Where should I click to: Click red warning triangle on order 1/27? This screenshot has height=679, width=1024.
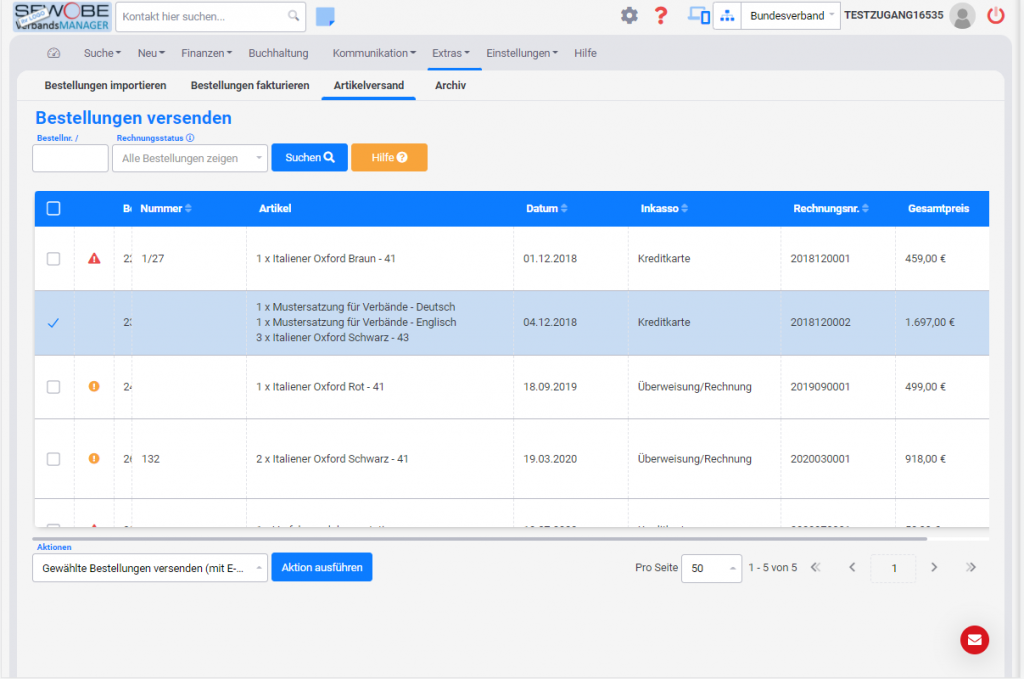pyautogui.click(x=94, y=259)
